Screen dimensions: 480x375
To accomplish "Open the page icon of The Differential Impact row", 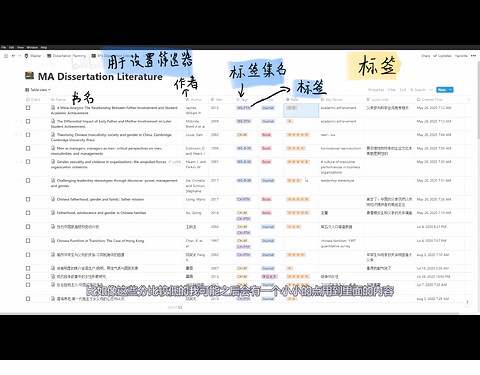I will click(x=53, y=121).
